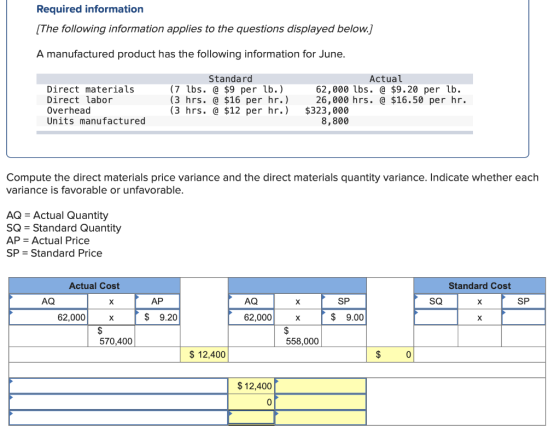This screenshot has width=560, height=444.
Task: Click the yellow $ 0 variance cell
Action: pos(390,354)
